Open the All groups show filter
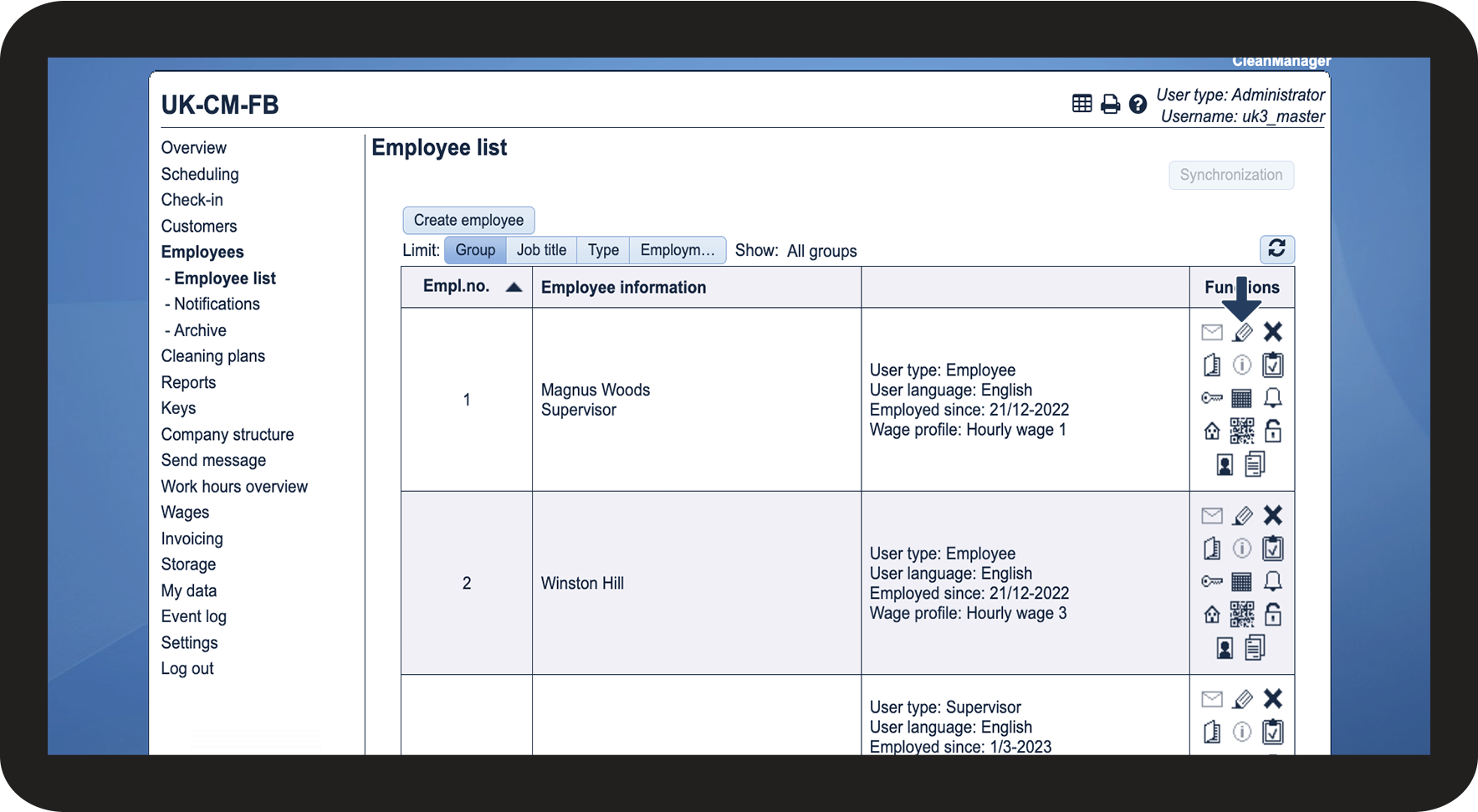 tap(821, 251)
